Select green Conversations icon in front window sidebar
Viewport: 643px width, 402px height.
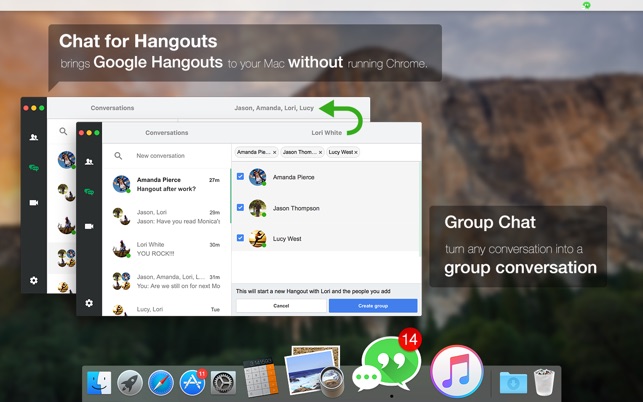pos(89,192)
